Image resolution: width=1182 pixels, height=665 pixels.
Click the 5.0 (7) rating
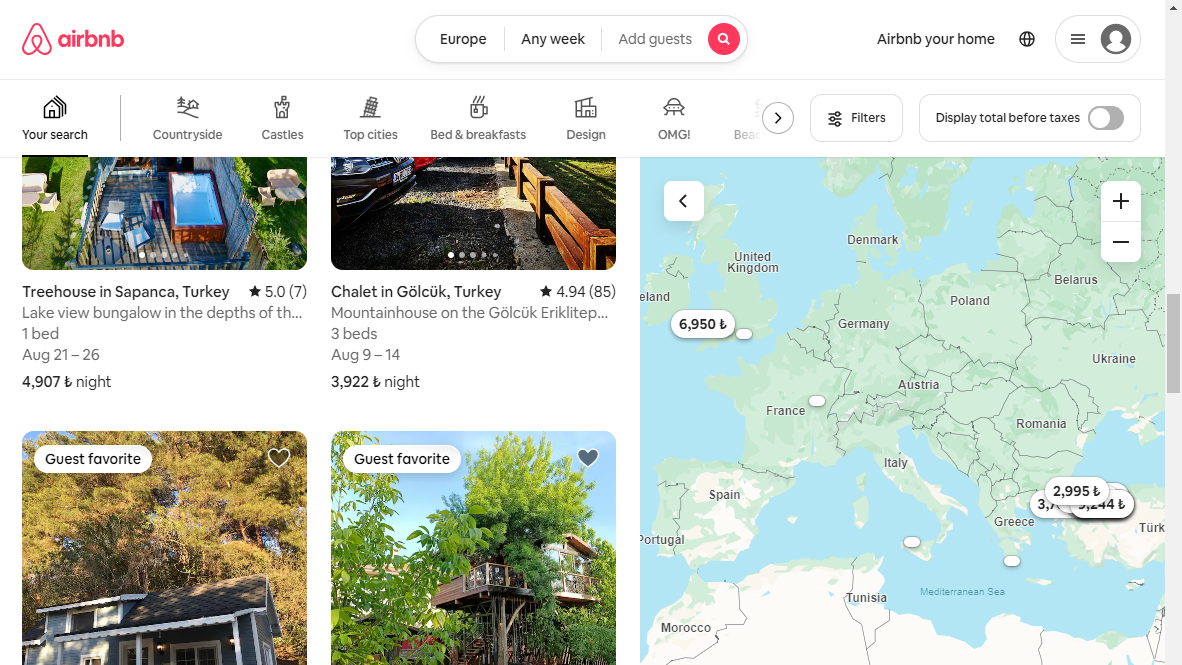click(277, 292)
